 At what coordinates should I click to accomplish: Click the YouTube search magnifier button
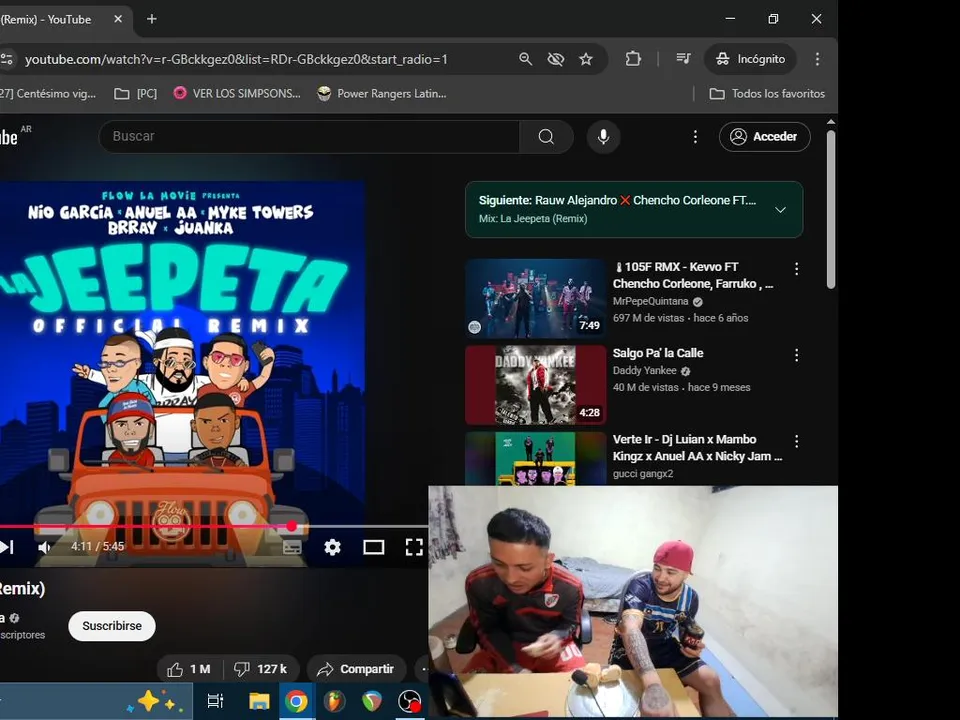[546, 137]
